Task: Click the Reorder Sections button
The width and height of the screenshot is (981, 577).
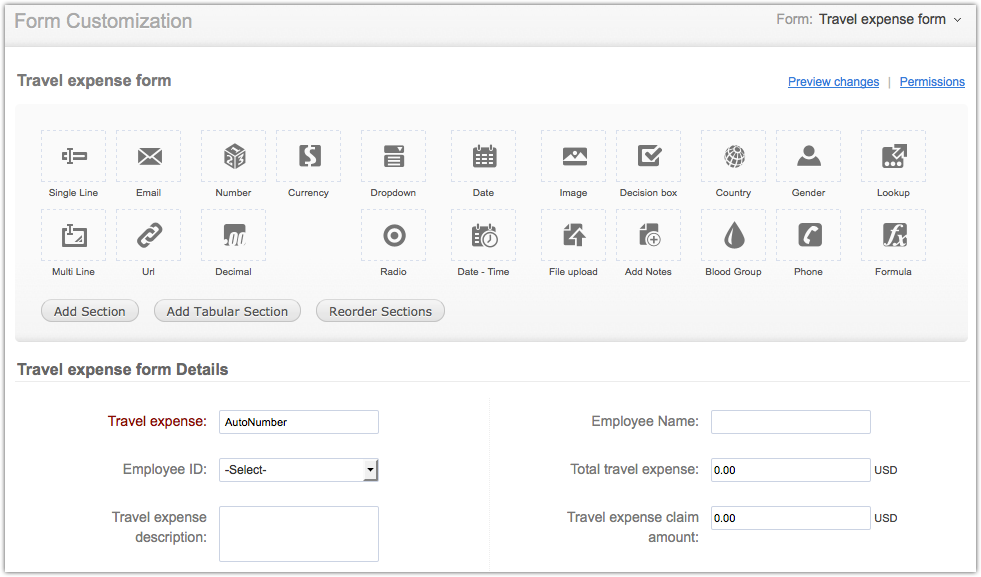Action: (380, 311)
